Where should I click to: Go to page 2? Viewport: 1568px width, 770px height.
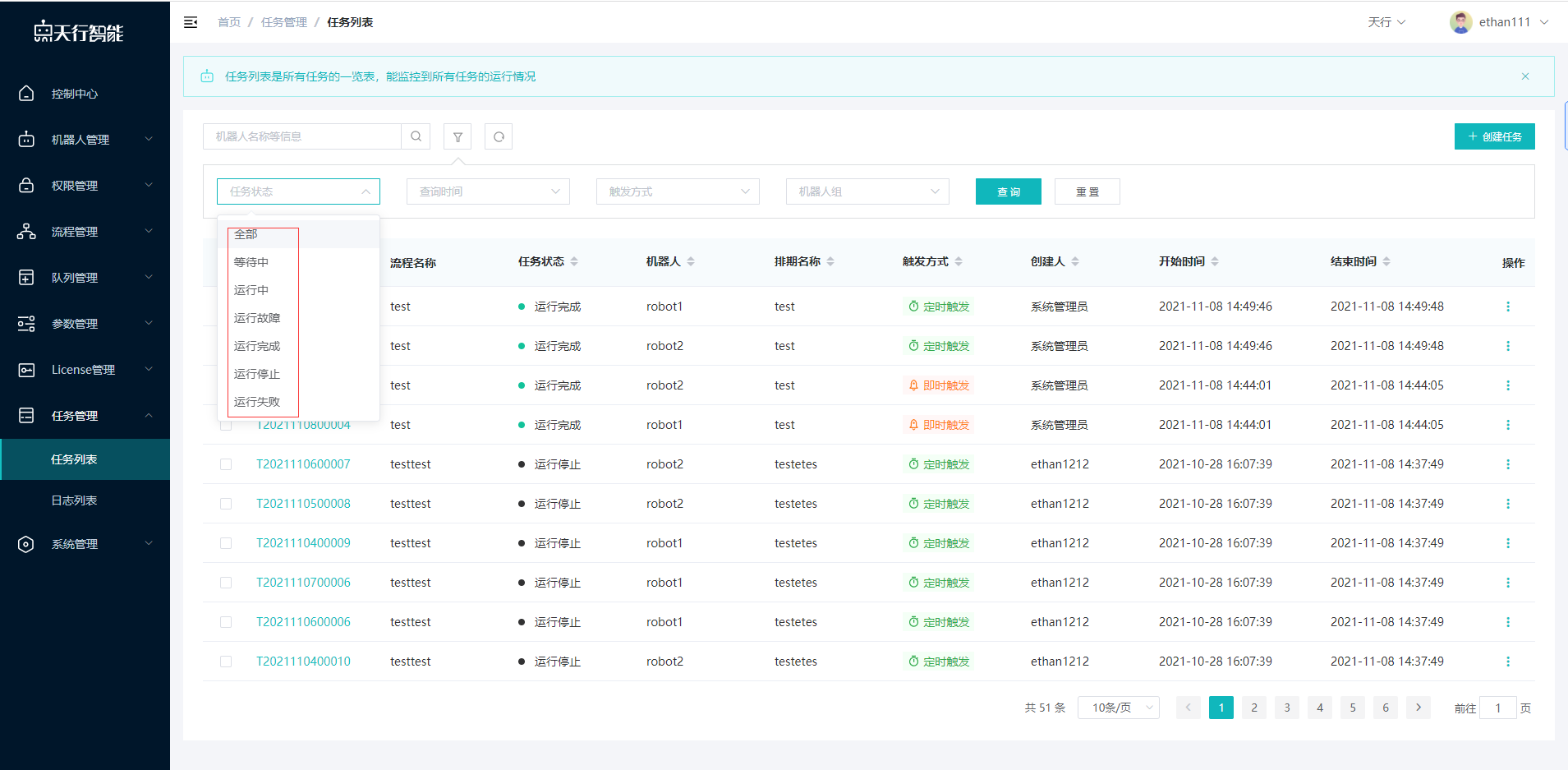pyautogui.click(x=1254, y=708)
